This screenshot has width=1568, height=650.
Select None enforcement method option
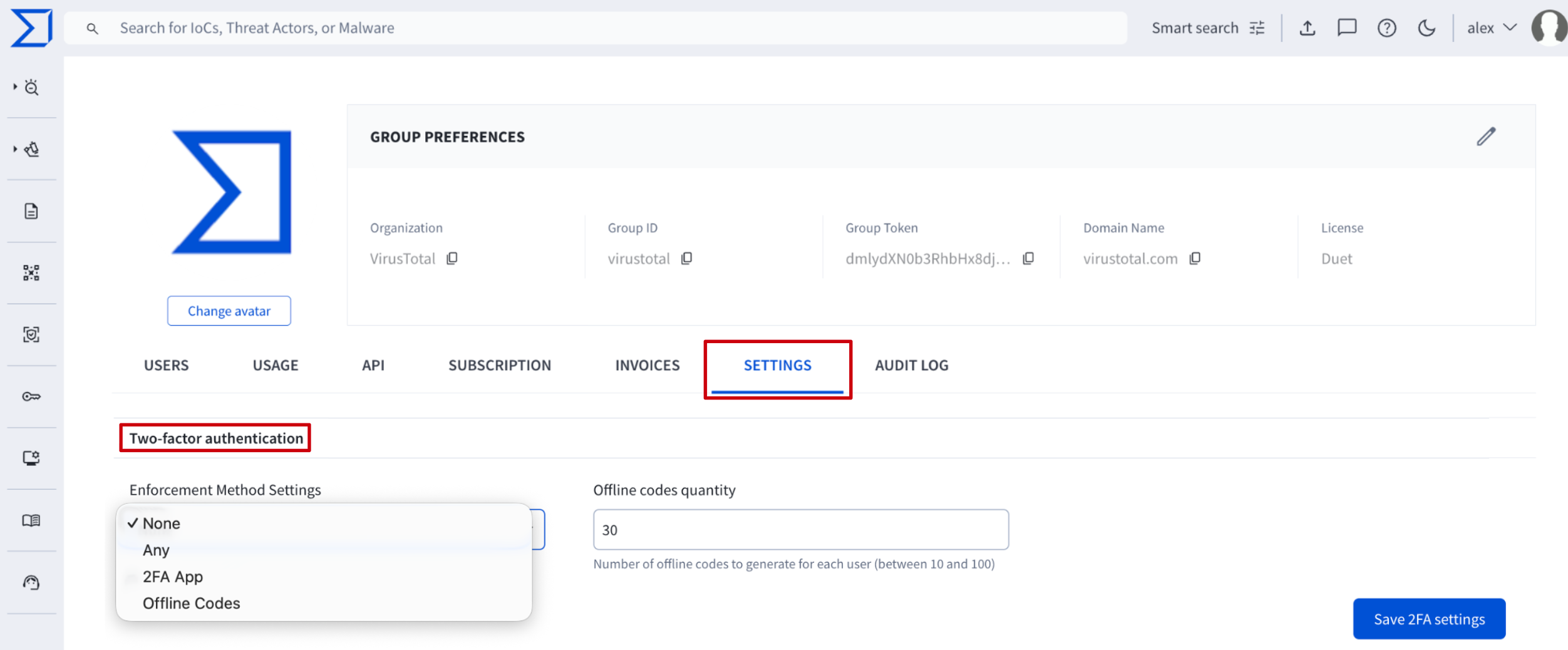tap(324, 524)
